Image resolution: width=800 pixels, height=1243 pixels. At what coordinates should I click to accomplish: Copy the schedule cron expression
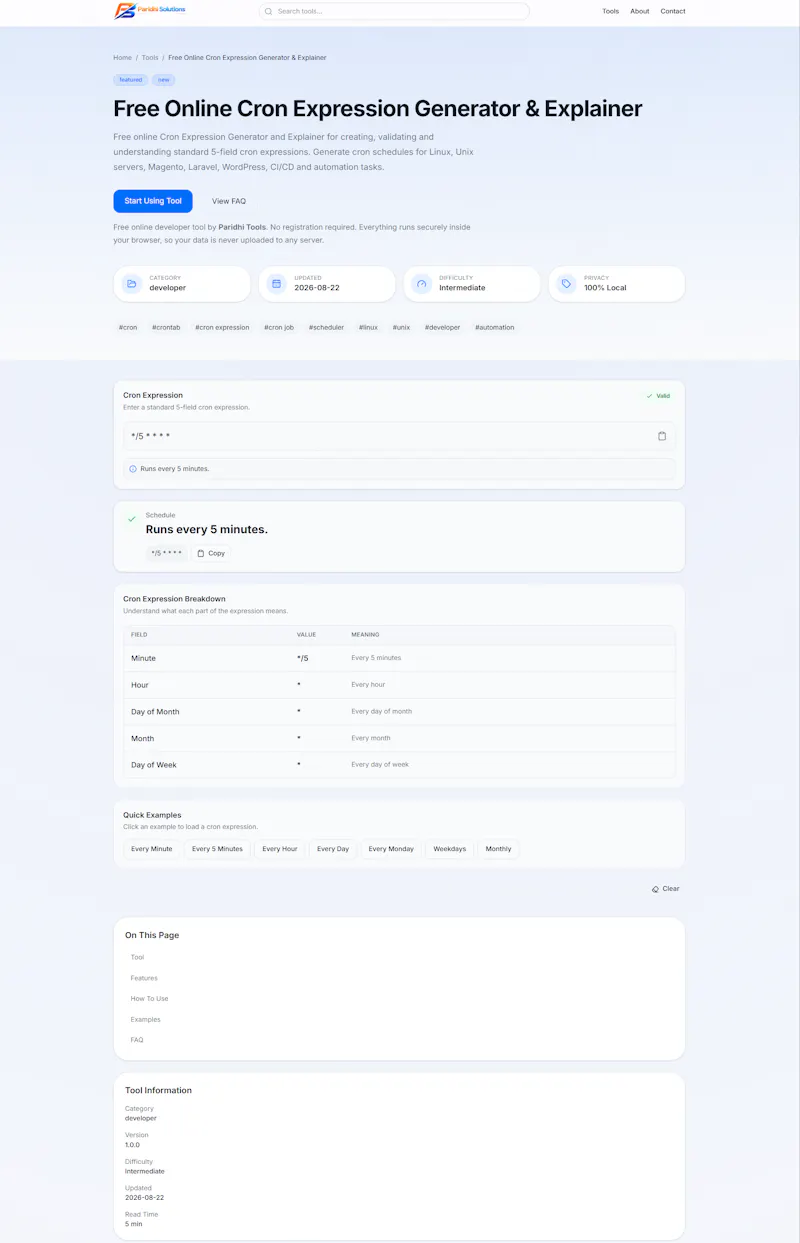(211, 553)
